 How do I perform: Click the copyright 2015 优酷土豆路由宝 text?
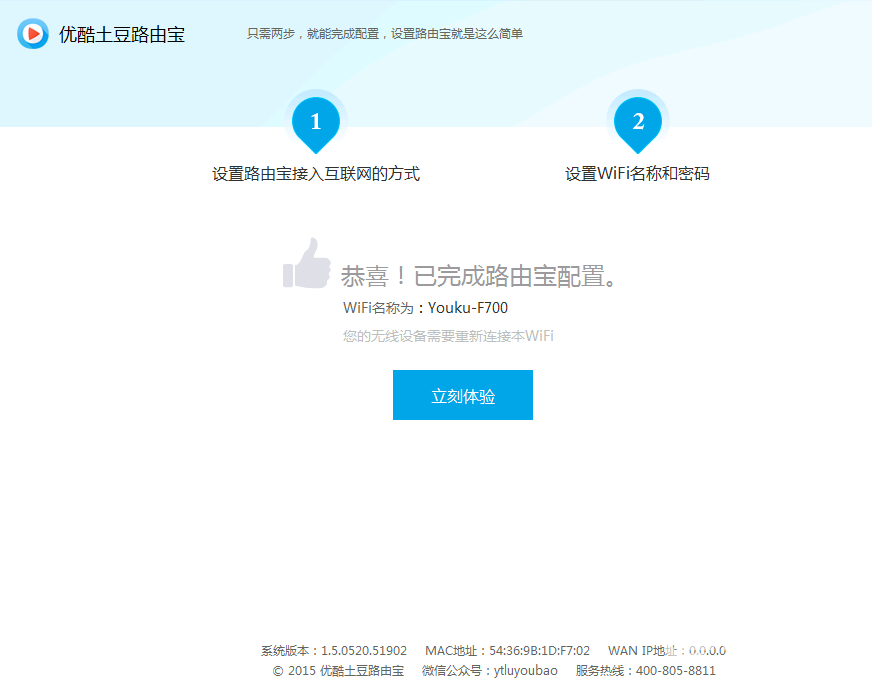pos(338,670)
